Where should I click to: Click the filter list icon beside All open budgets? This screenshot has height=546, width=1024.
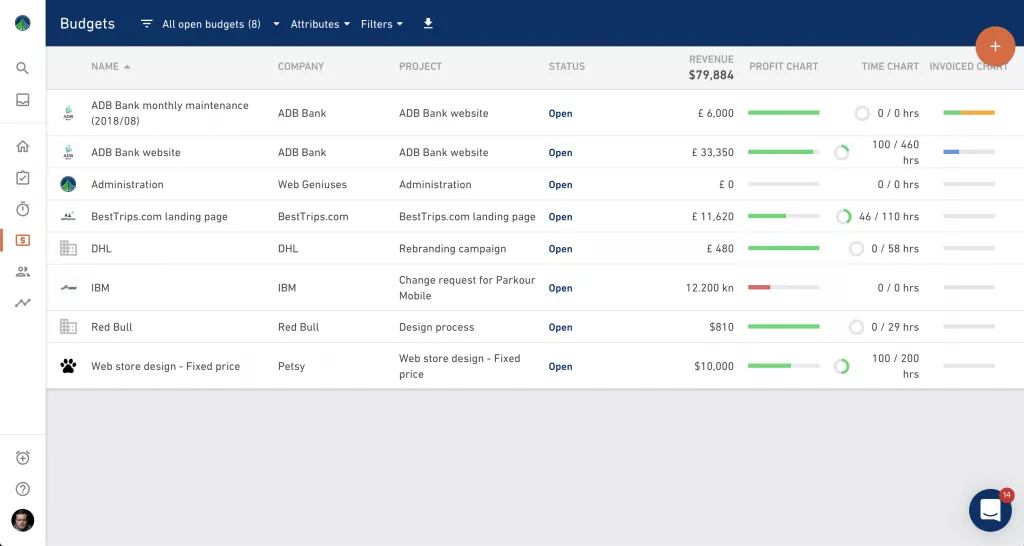pyautogui.click(x=146, y=24)
